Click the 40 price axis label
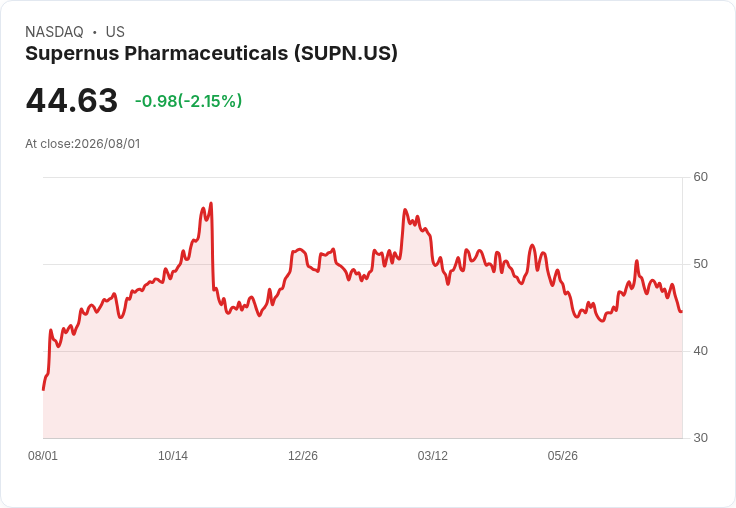 (700, 351)
